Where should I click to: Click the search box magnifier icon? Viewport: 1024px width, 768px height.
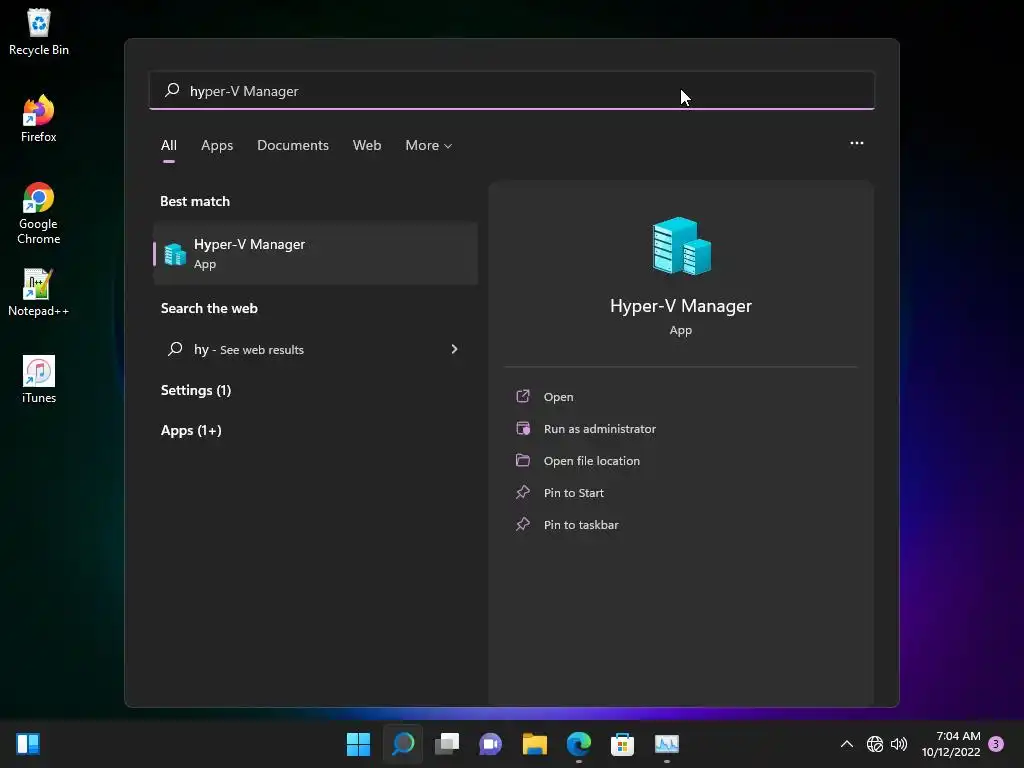tap(172, 90)
